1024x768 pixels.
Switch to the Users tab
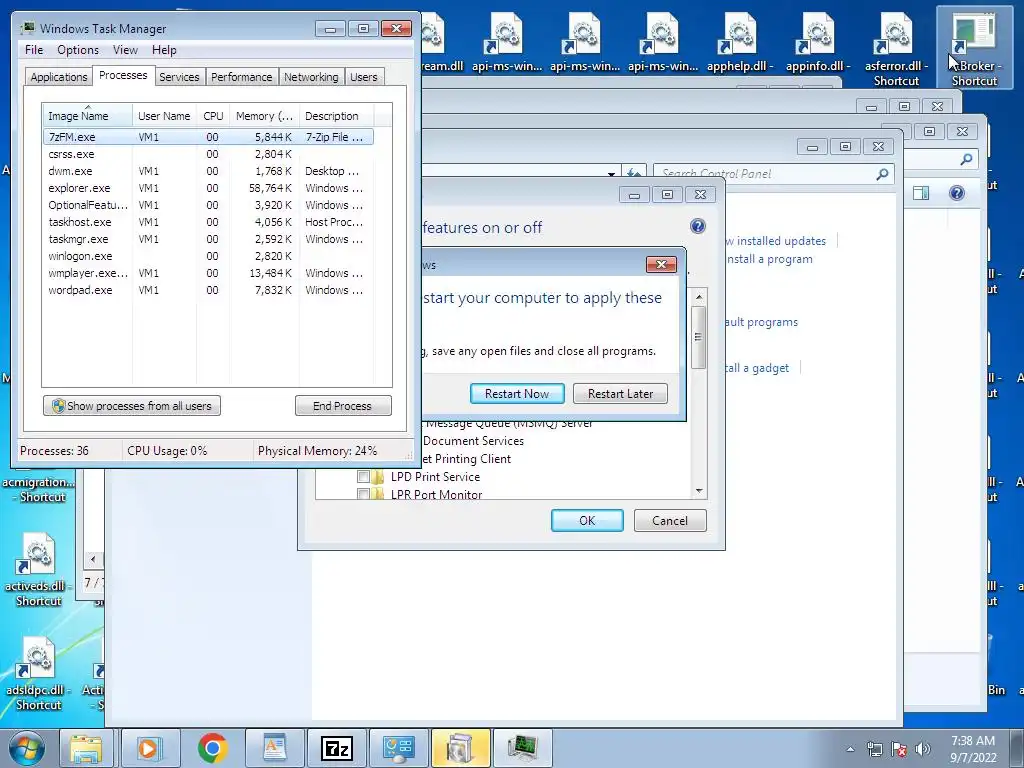(x=364, y=77)
